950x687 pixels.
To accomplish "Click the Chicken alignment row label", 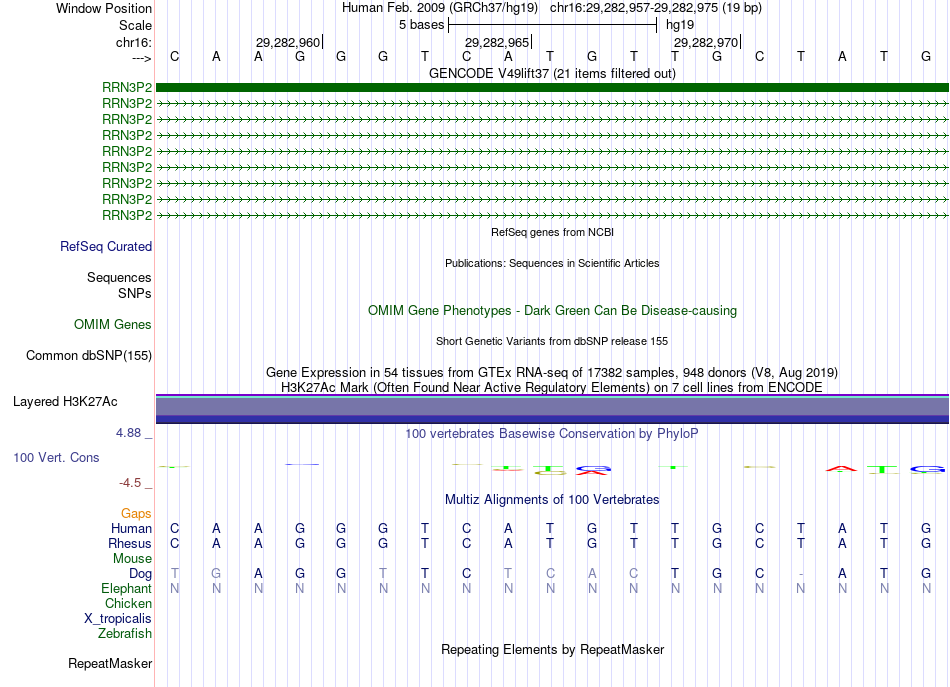I will pyautogui.click(x=128, y=603).
